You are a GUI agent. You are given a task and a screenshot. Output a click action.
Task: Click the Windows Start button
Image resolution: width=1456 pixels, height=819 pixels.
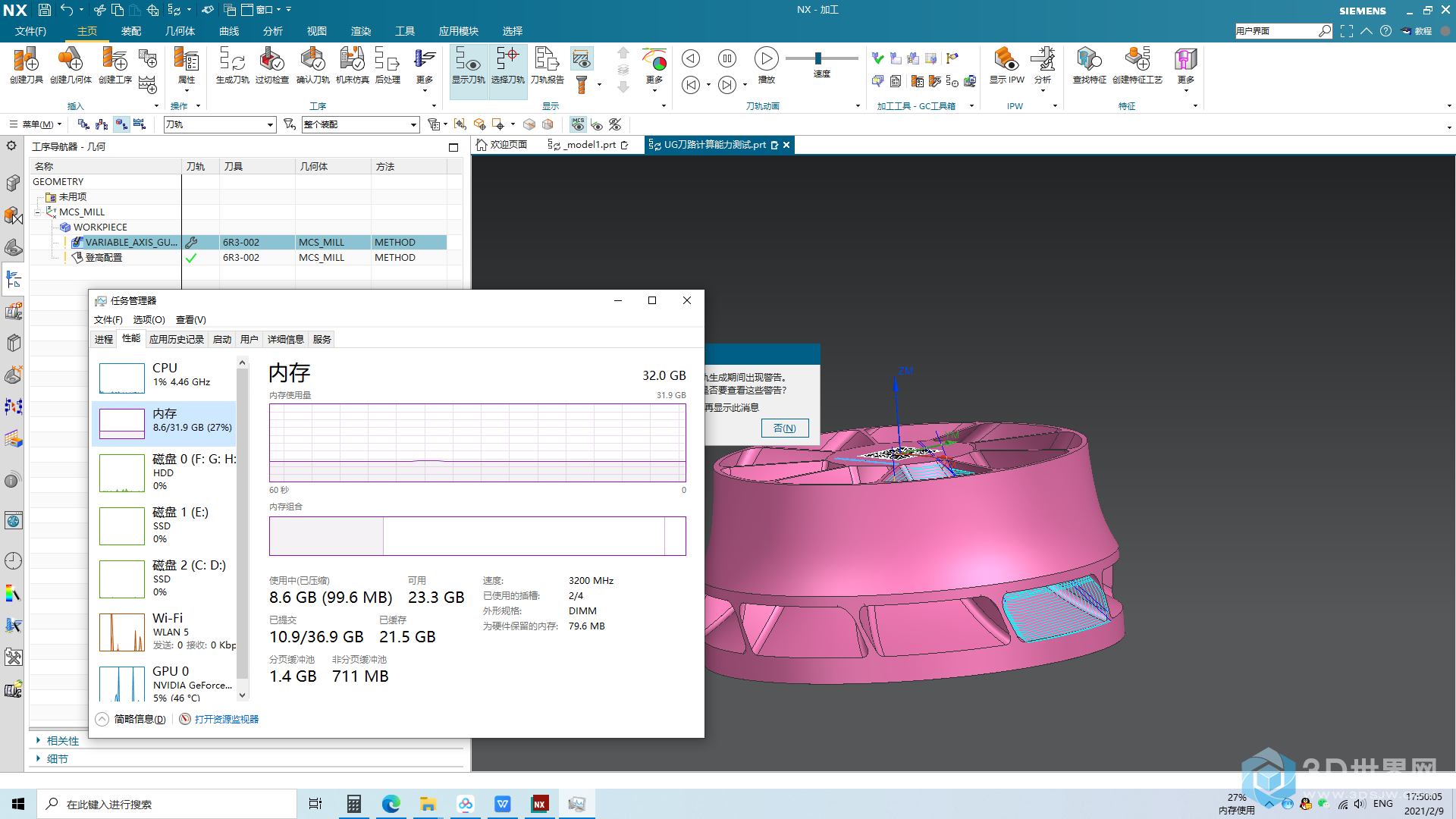tap(18, 804)
